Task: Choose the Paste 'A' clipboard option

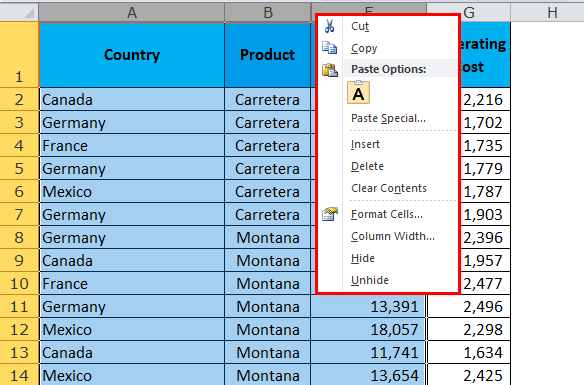Action: point(358,92)
